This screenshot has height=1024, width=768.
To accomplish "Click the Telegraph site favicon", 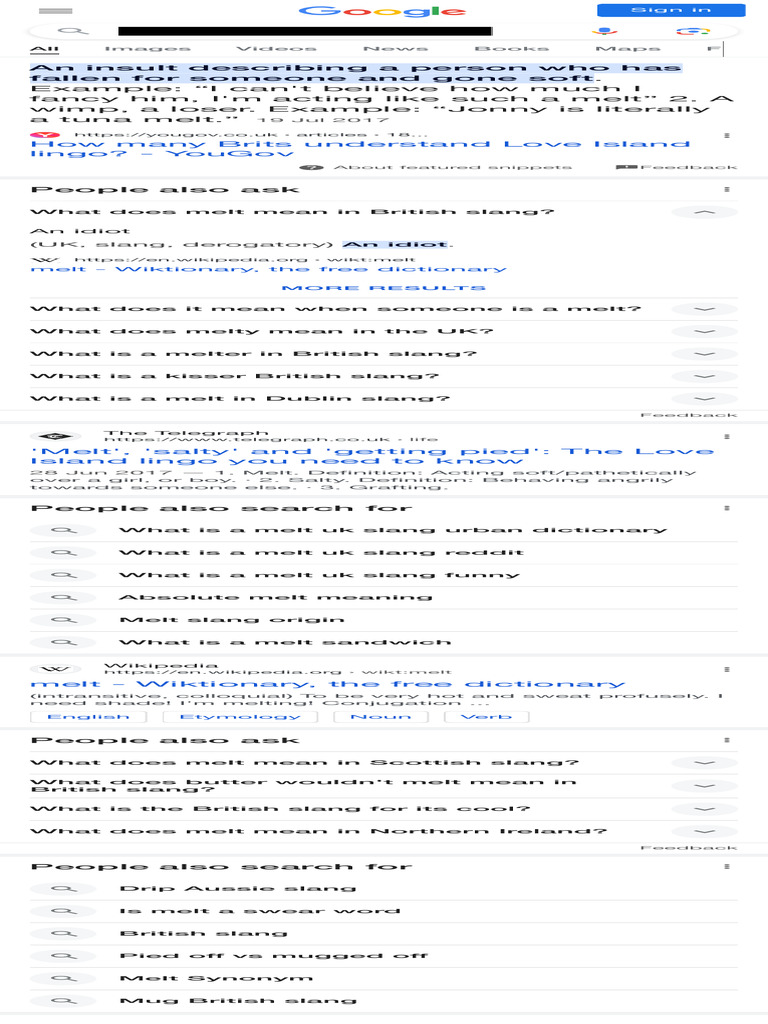I will point(56,436).
